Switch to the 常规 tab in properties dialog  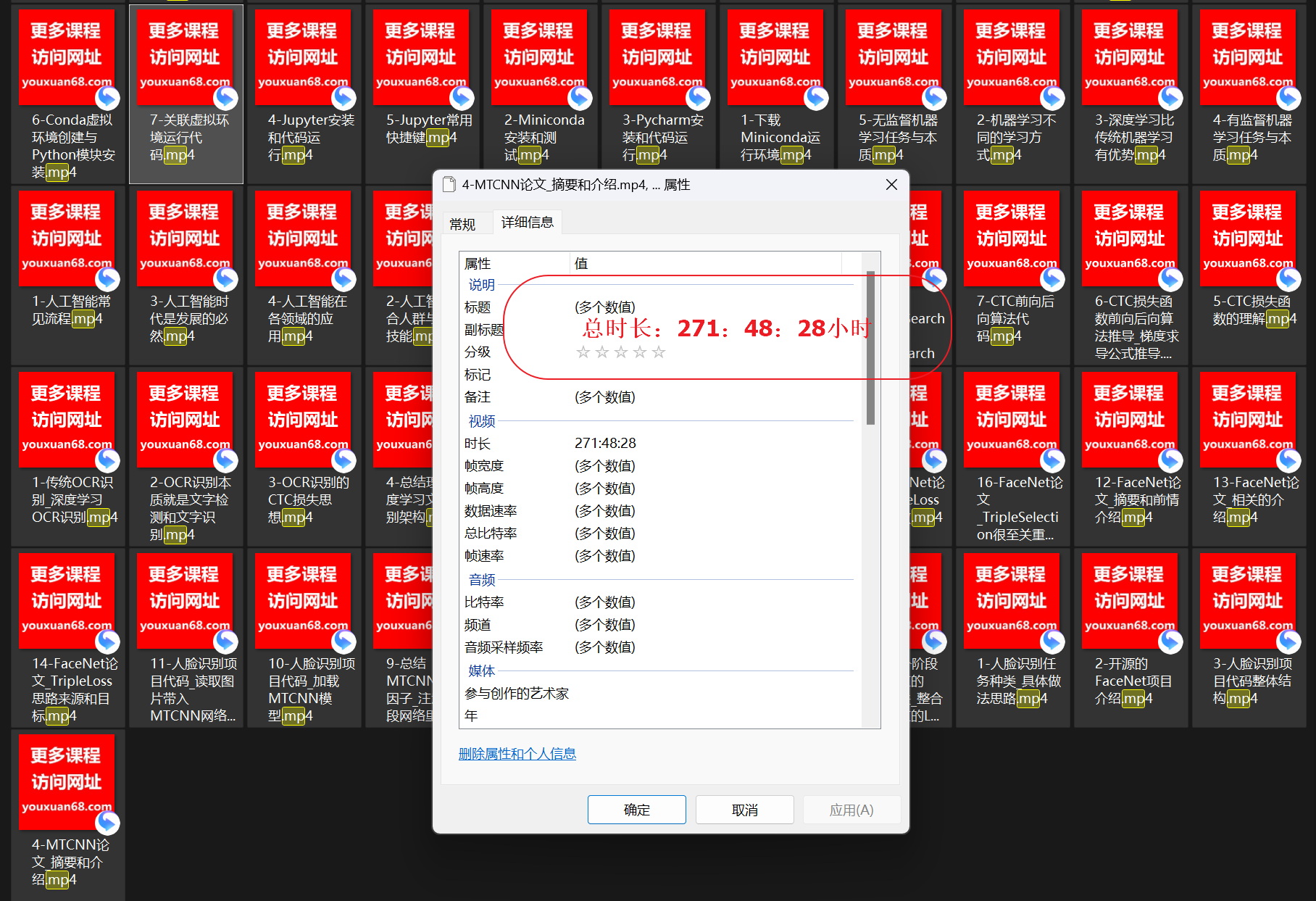(462, 224)
